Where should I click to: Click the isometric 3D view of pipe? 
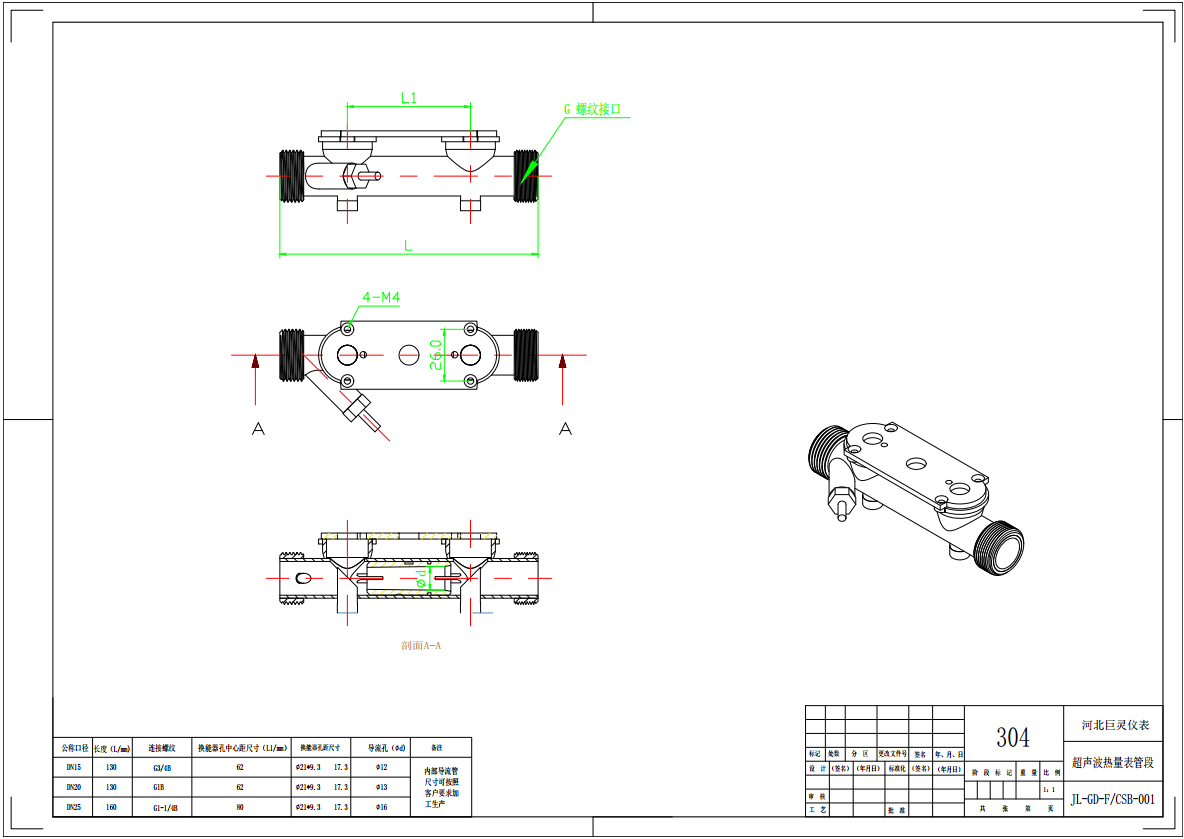[915, 495]
